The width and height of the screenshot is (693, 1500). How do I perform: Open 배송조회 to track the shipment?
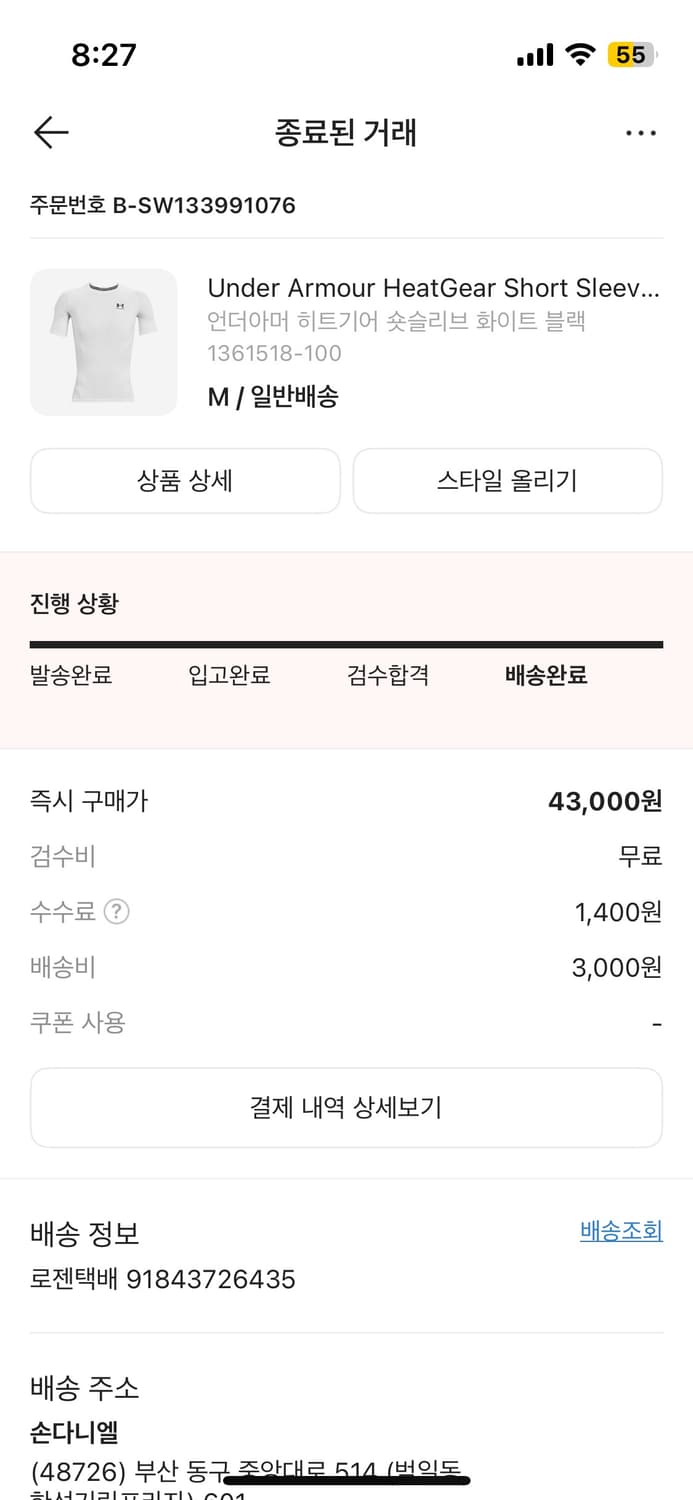(x=620, y=1231)
